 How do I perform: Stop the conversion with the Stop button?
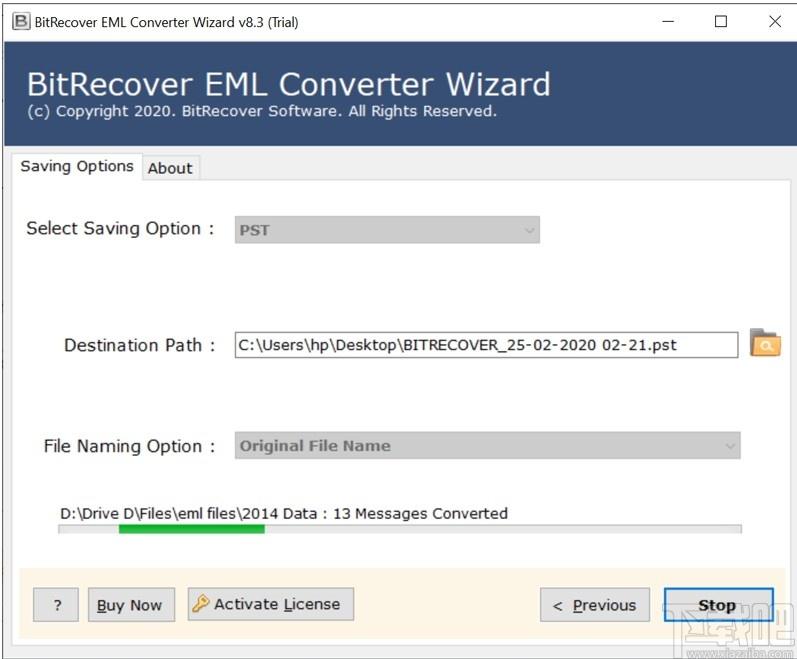pyautogui.click(x=718, y=605)
